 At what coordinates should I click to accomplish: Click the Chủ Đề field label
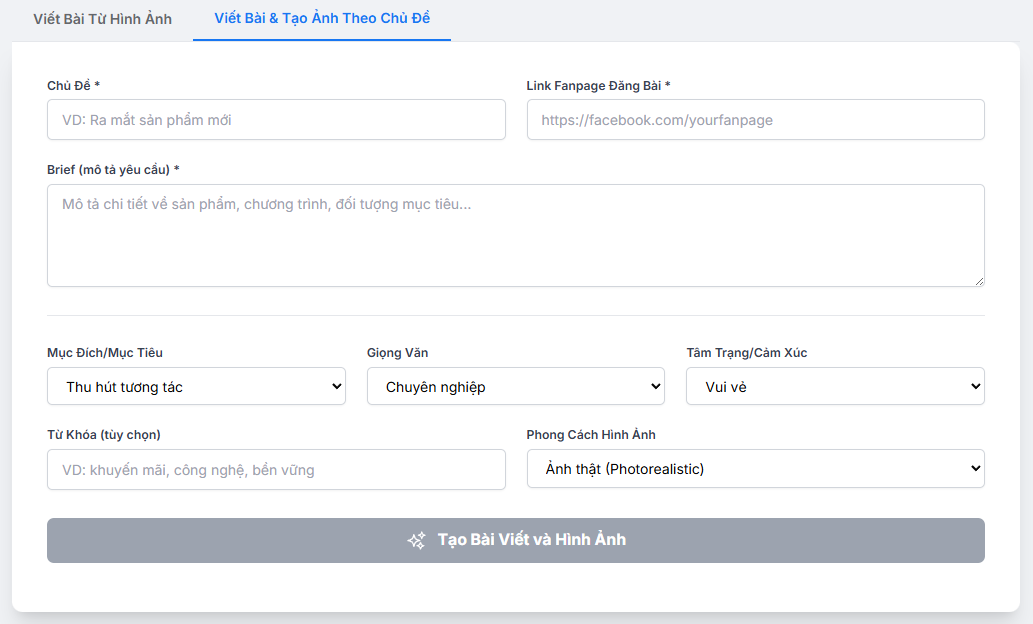(x=73, y=86)
